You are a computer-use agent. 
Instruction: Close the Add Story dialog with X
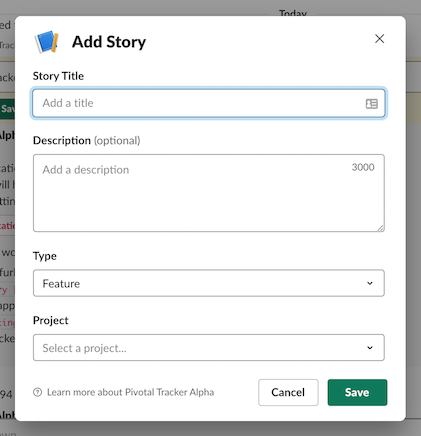coord(379,39)
